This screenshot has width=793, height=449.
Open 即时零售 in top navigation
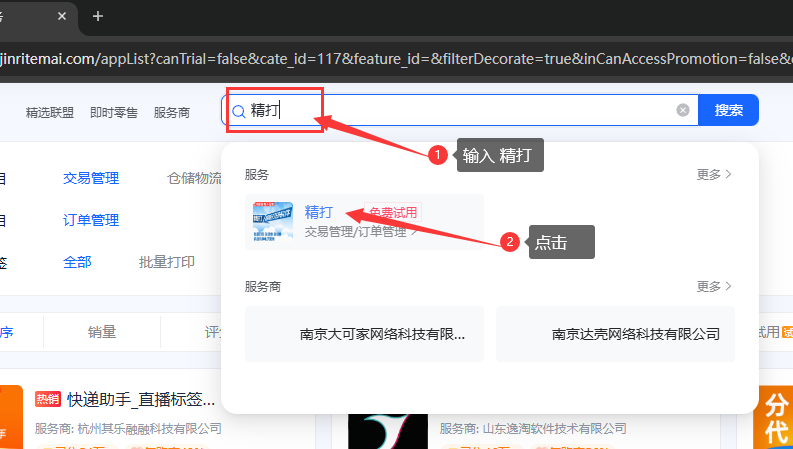click(x=114, y=112)
